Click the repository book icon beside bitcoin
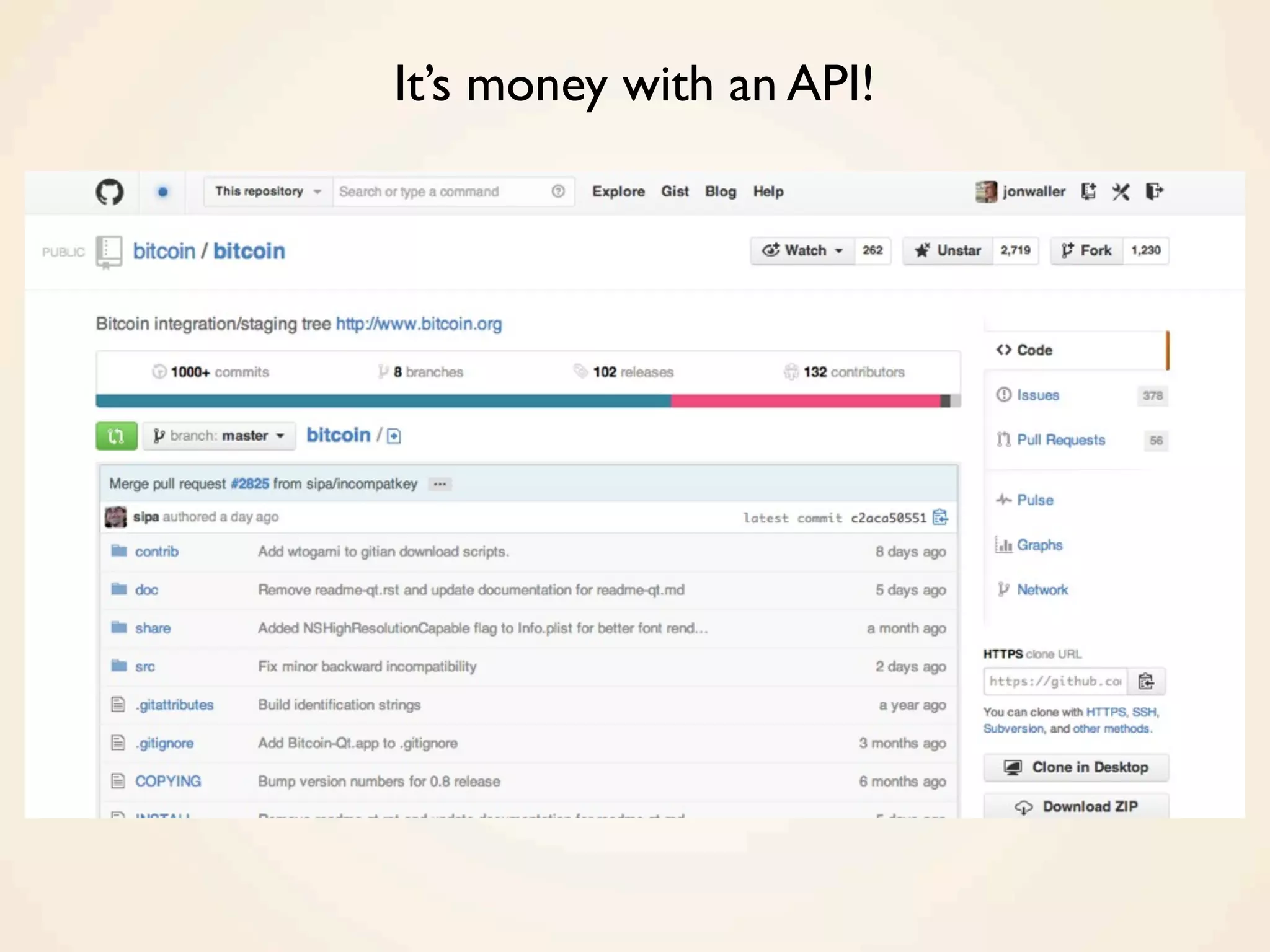Image resolution: width=1270 pixels, height=952 pixels. point(109,252)
